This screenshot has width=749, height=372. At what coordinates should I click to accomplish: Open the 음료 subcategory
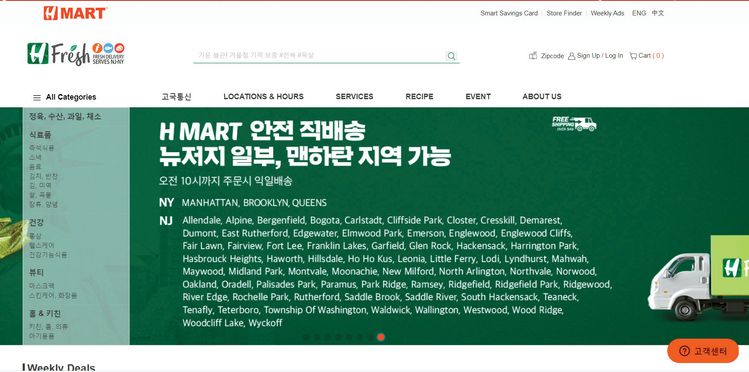pyautogui.click(x=35, y=167)
